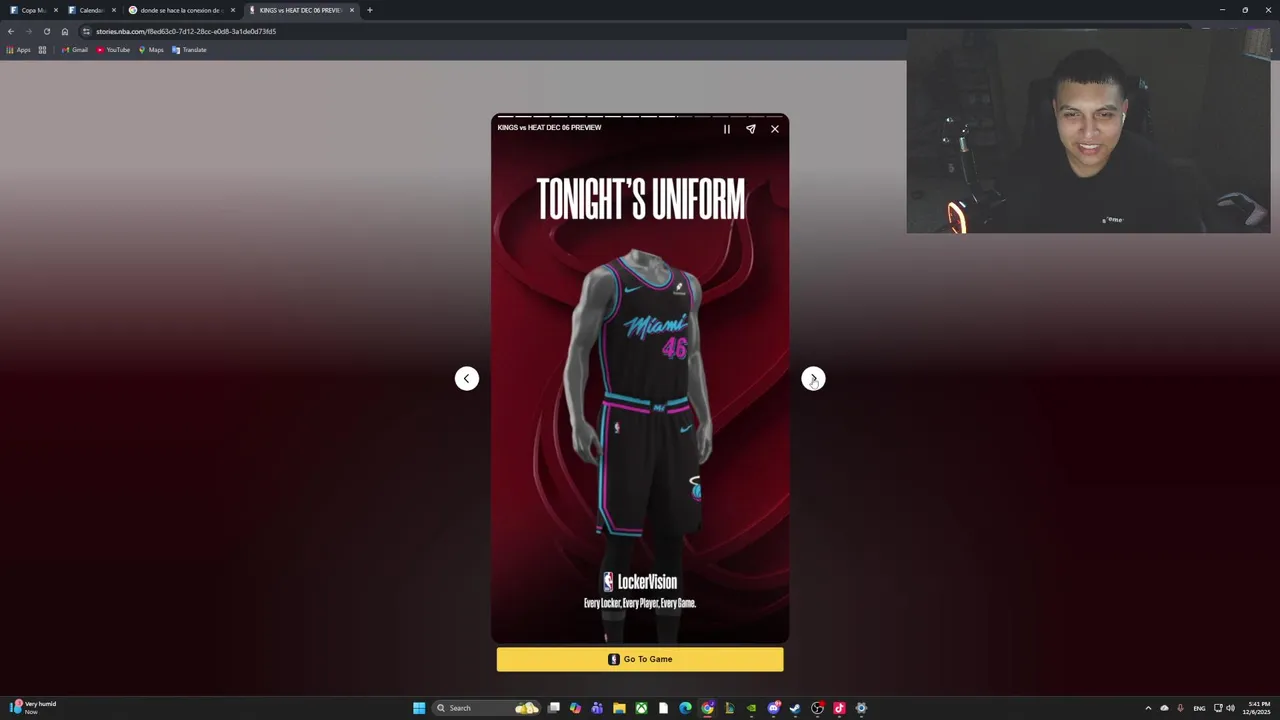Open network settings tray icon
The width and height of the screenshot is (1280, 720).
tap(1217, 708)
